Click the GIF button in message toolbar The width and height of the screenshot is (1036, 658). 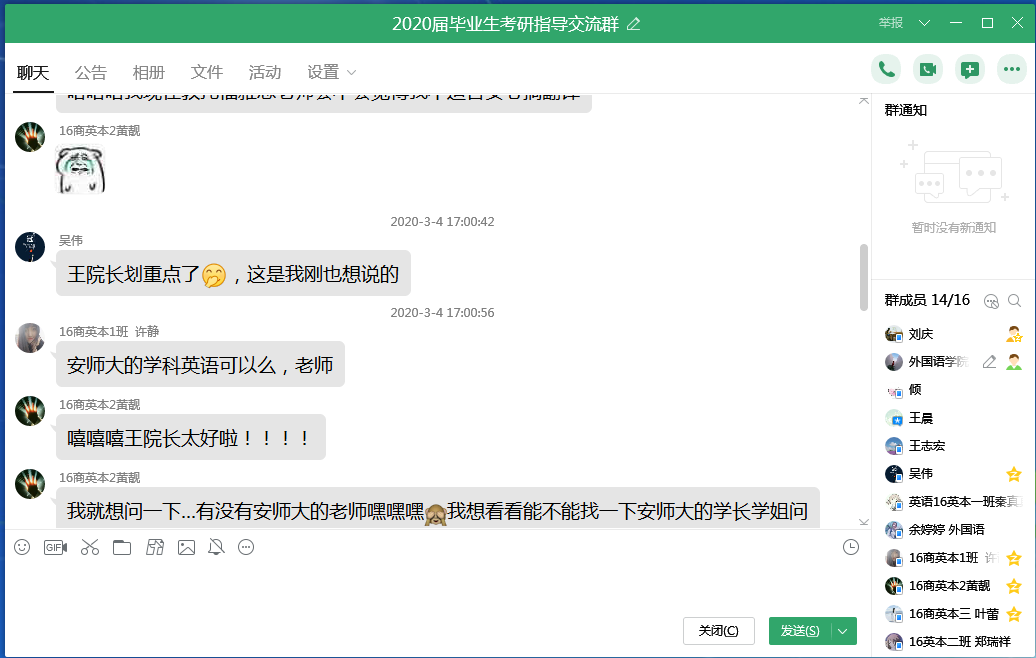(x=55, y=547)
